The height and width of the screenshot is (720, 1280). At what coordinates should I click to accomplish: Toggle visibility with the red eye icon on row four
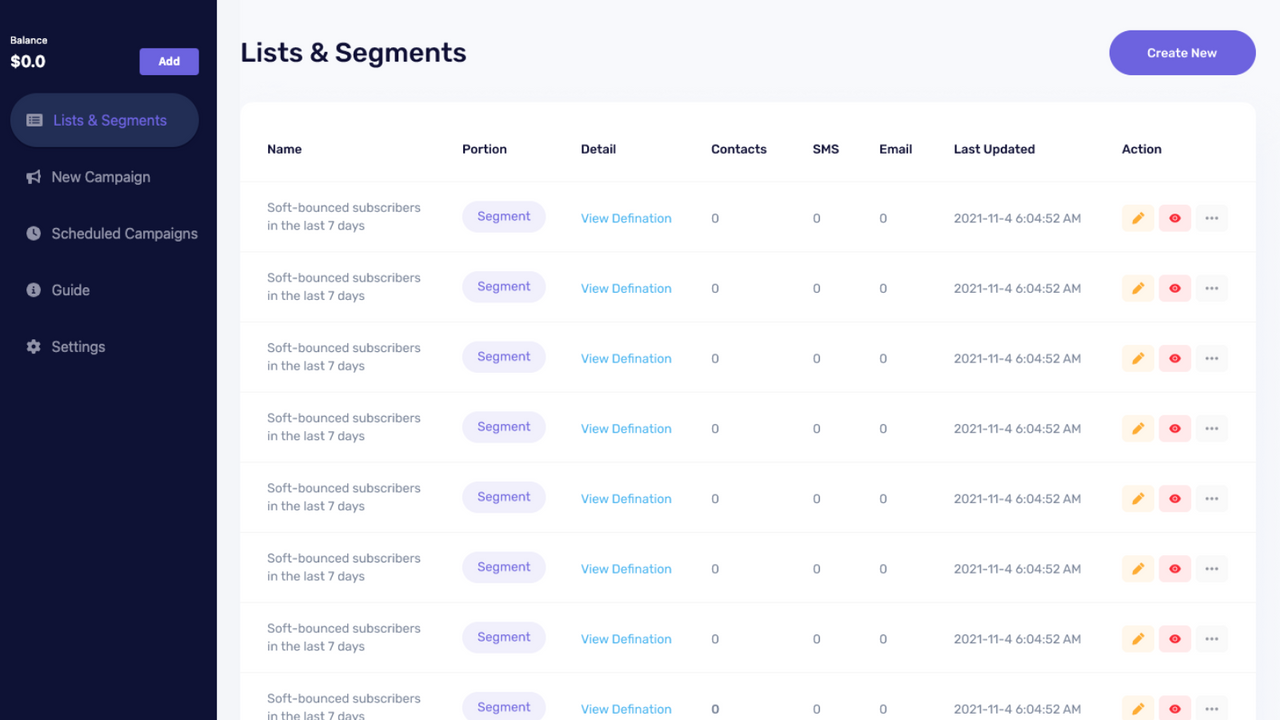click(x=1174, y=427)
